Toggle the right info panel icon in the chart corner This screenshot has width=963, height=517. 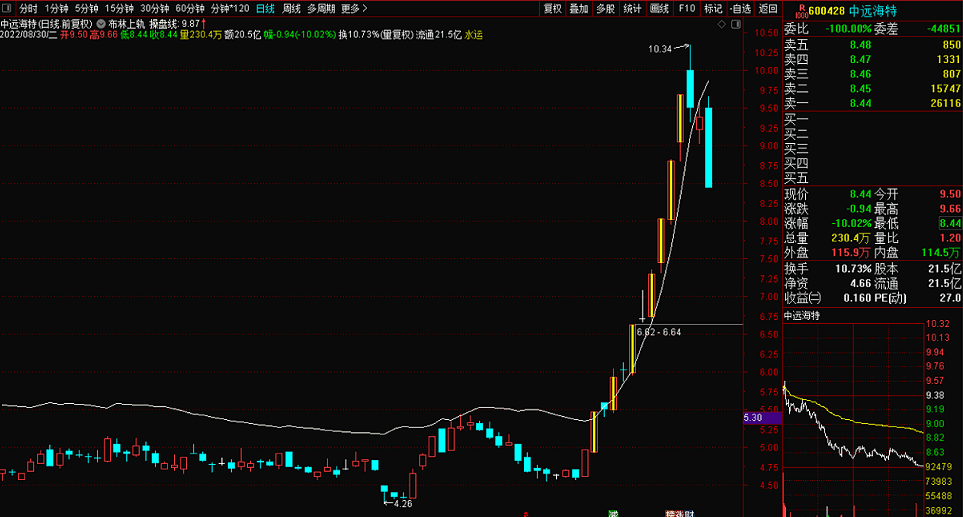(x=736, y=25)
